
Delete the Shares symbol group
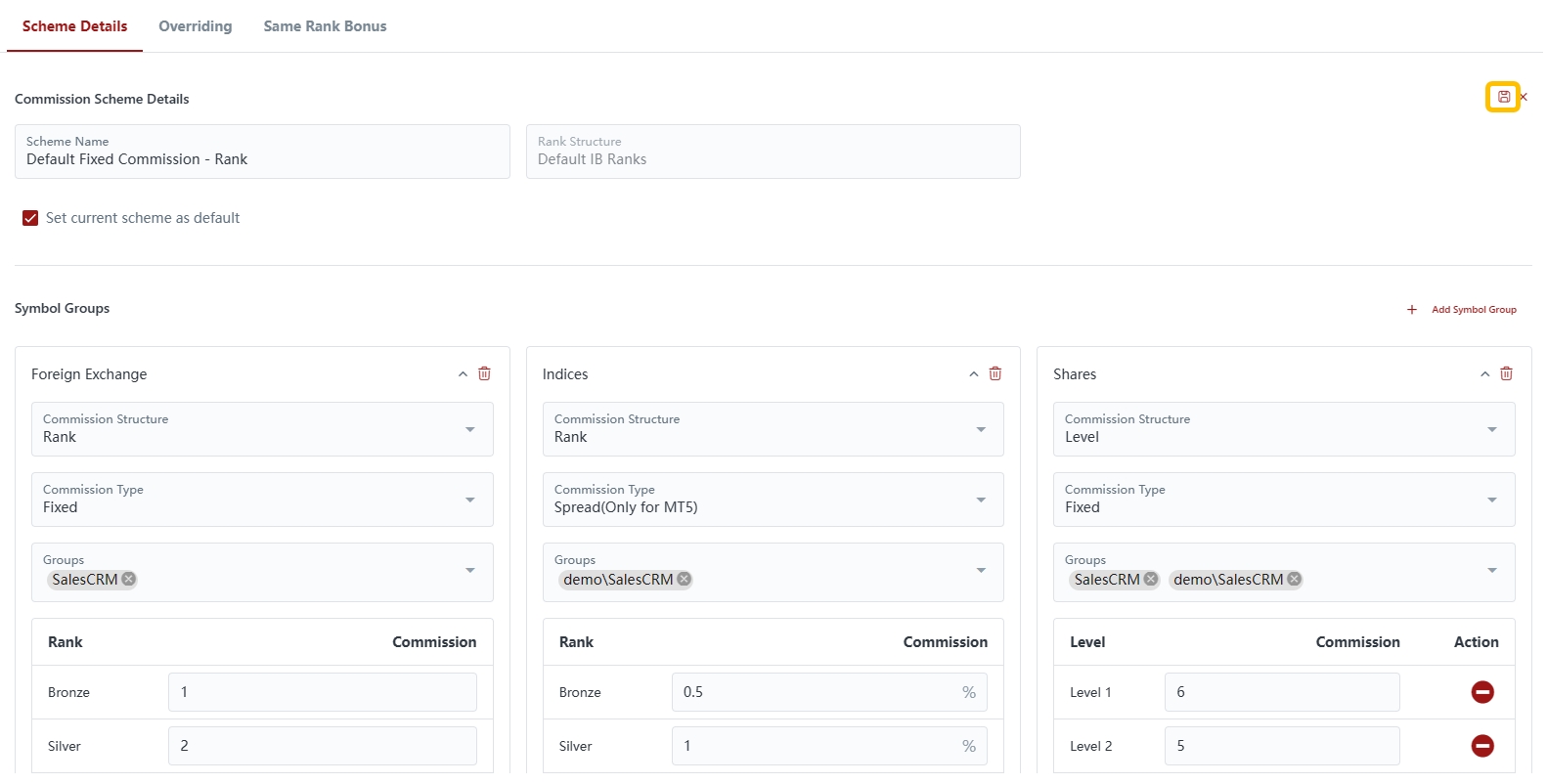pos(1506,373)
